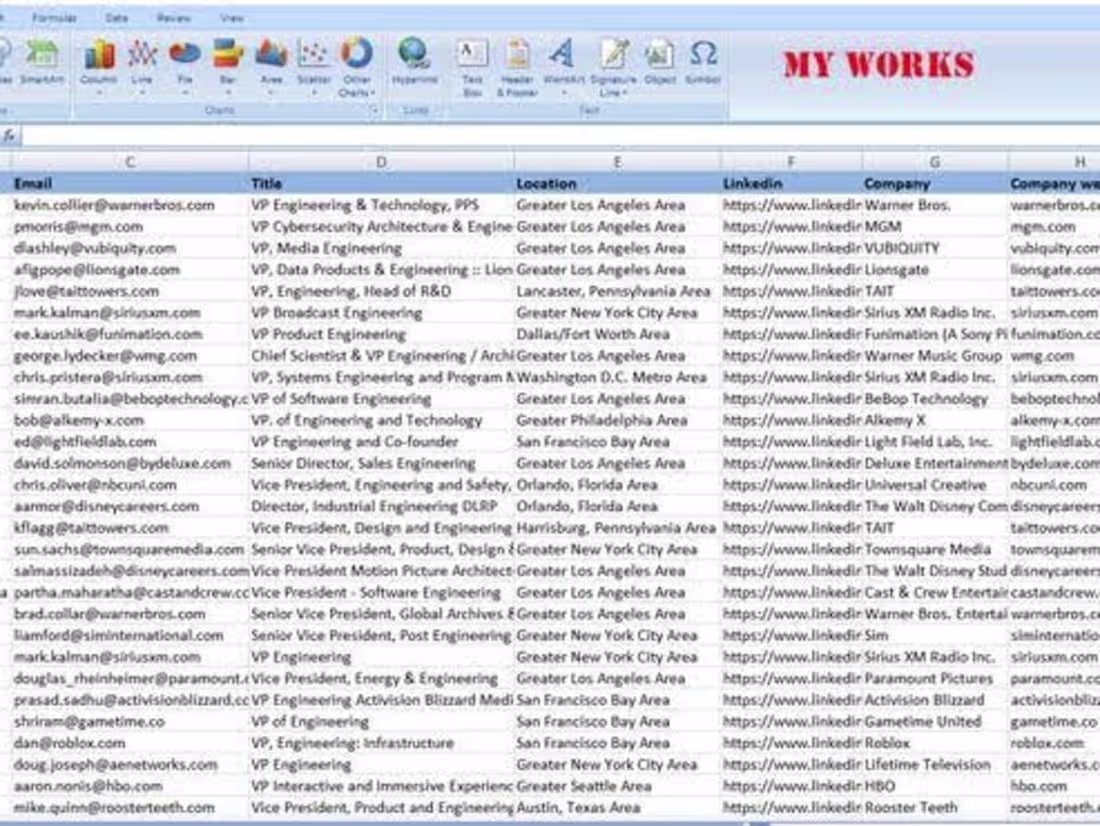Select column G header
The height and width of the screenshot is (826, 1100).
pos(935,162)
